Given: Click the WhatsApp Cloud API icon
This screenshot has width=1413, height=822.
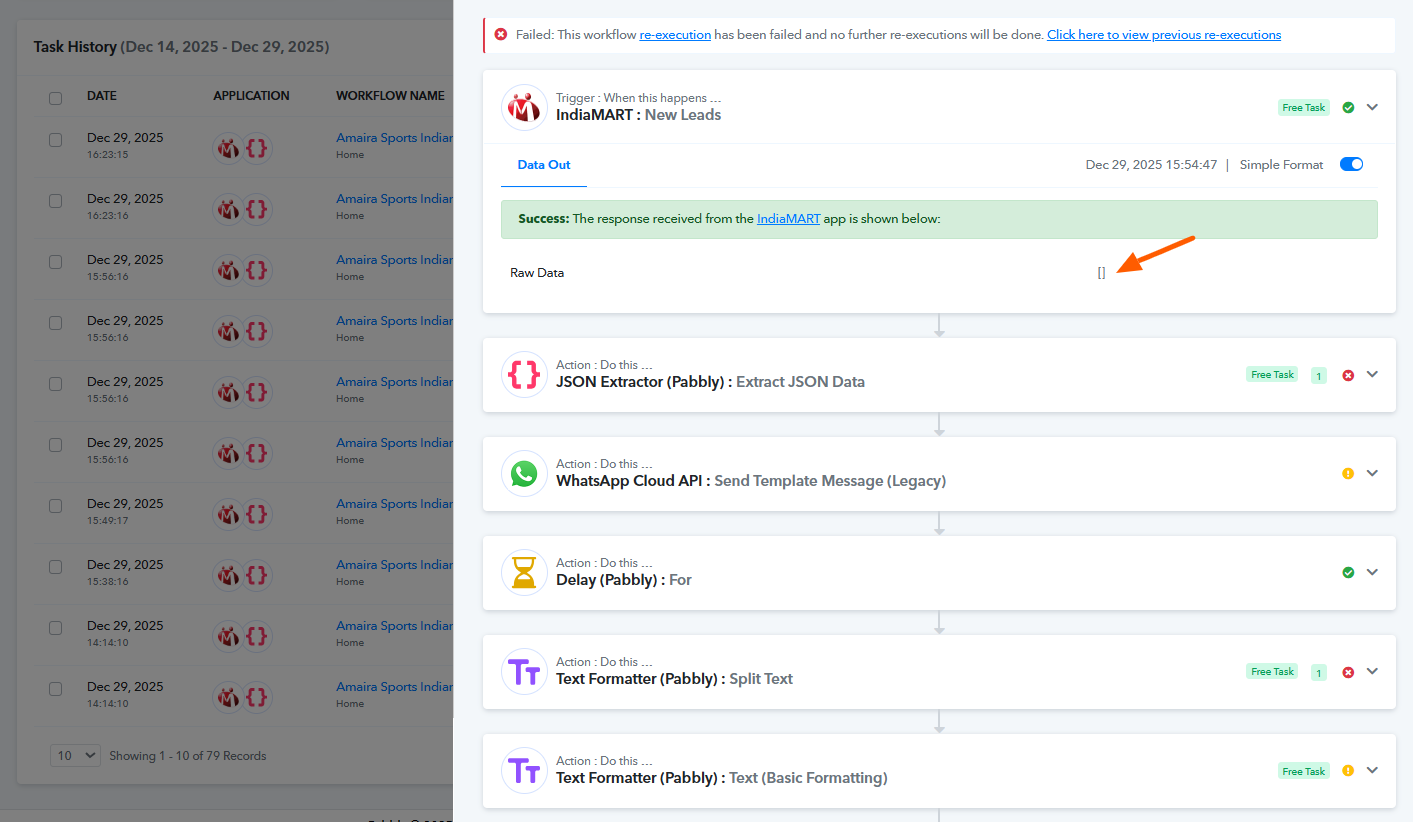Looking at the screenshot, I should click(x=524, y=474).
